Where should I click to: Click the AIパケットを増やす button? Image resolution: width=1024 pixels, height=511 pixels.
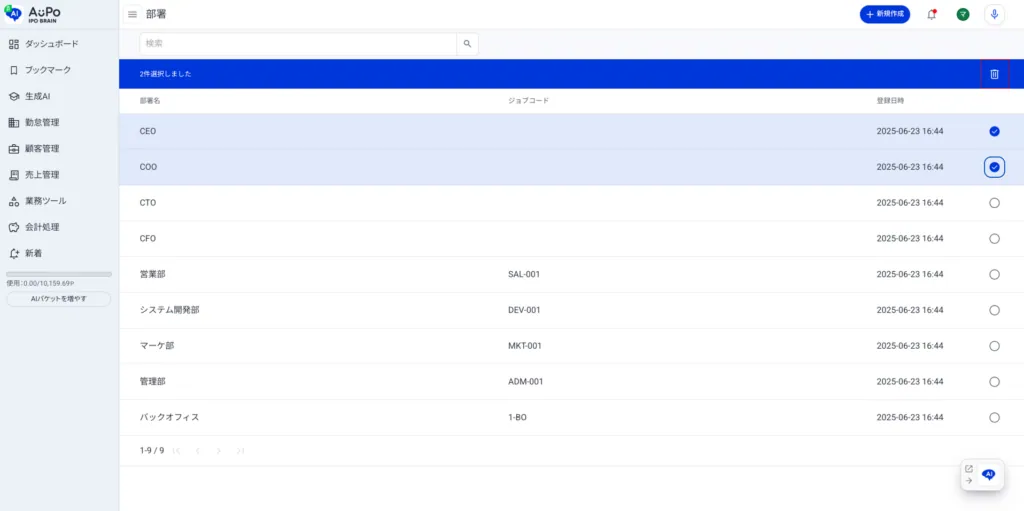pos(59,299)
